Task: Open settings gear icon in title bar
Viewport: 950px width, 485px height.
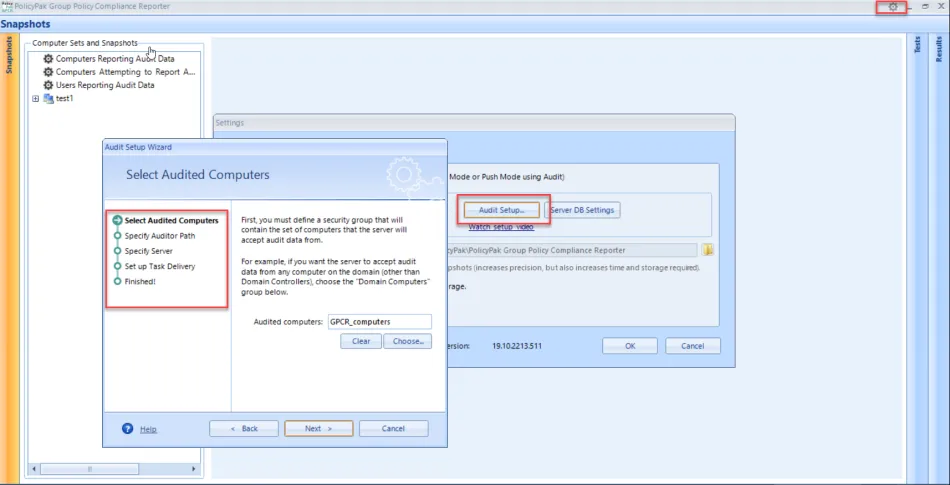Action: [893, 7]
